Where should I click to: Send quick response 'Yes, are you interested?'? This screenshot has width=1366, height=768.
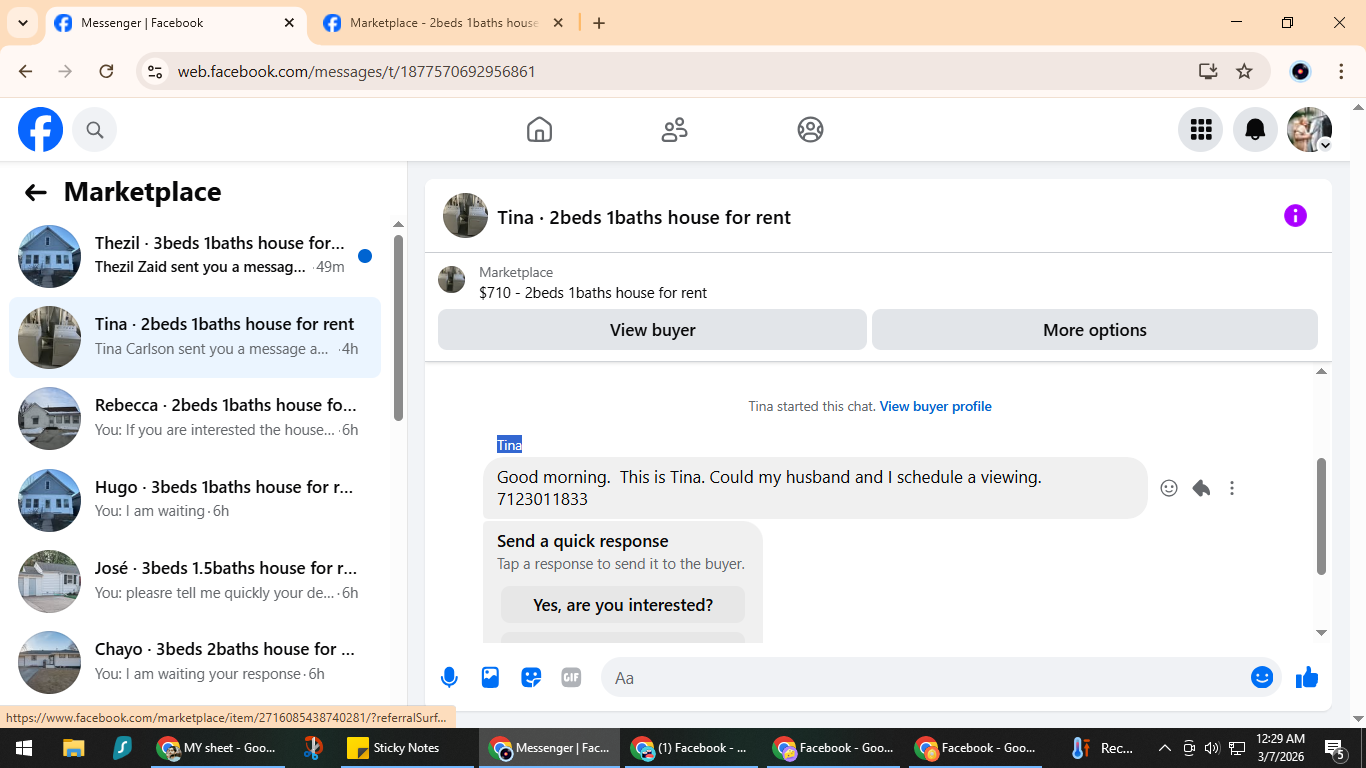(x=623, y=605)
